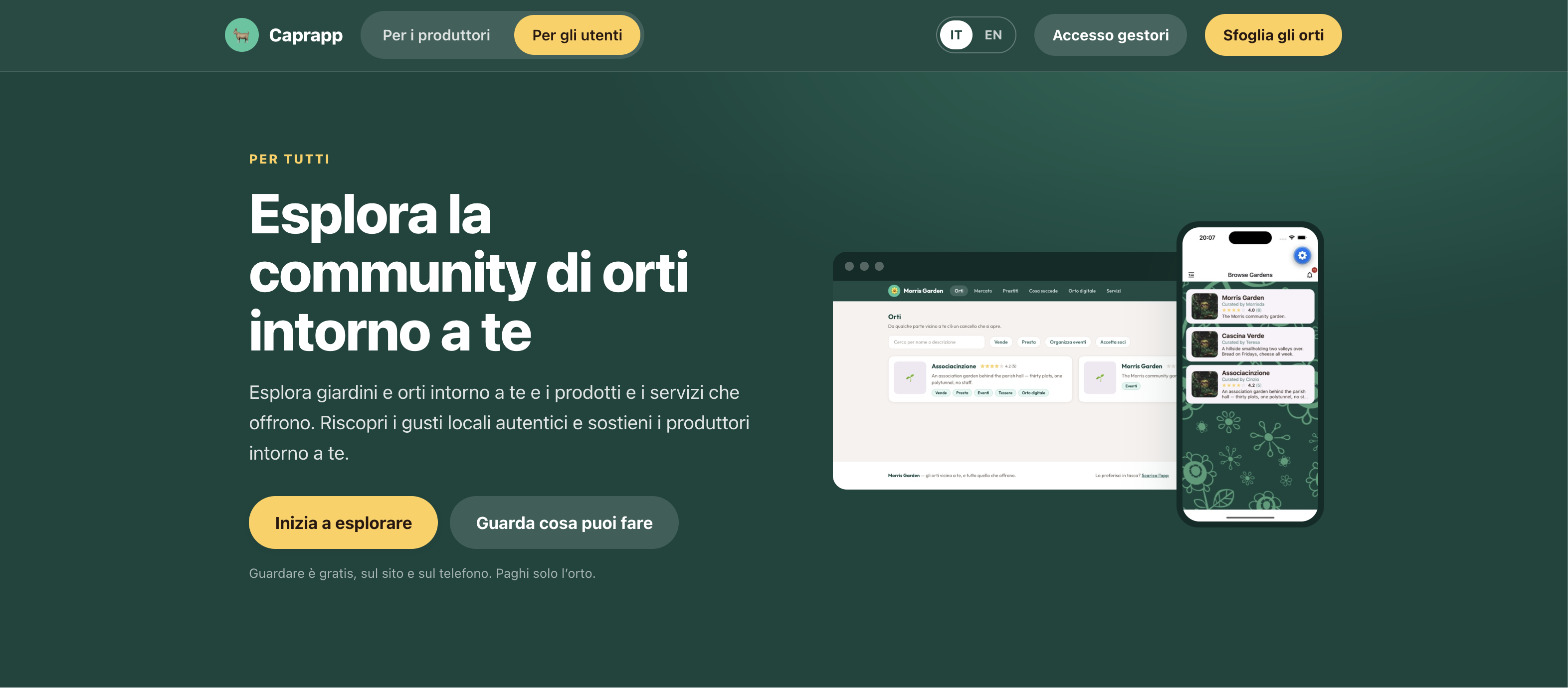Click the Associacinzione sprout placeholder image
Viewport: 1568px width, 693px height.
(x=910, y=378)
